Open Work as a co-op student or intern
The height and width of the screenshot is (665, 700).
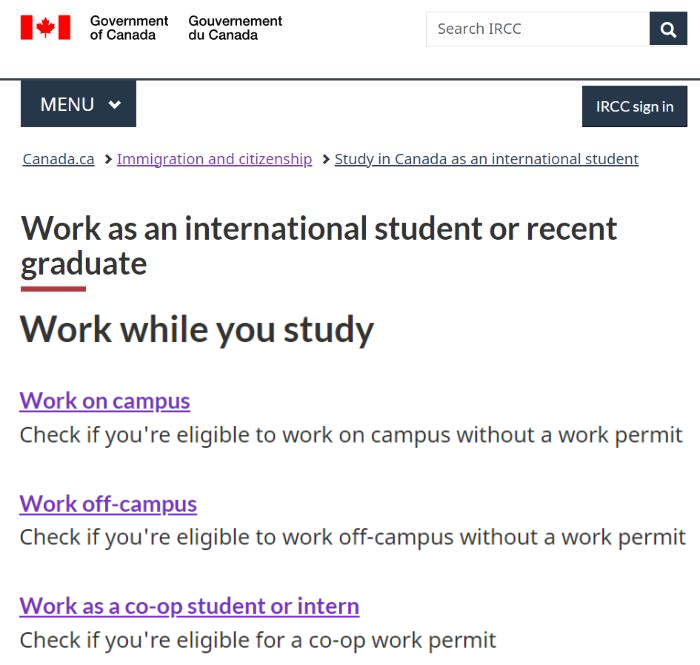[x=189, y=606]
